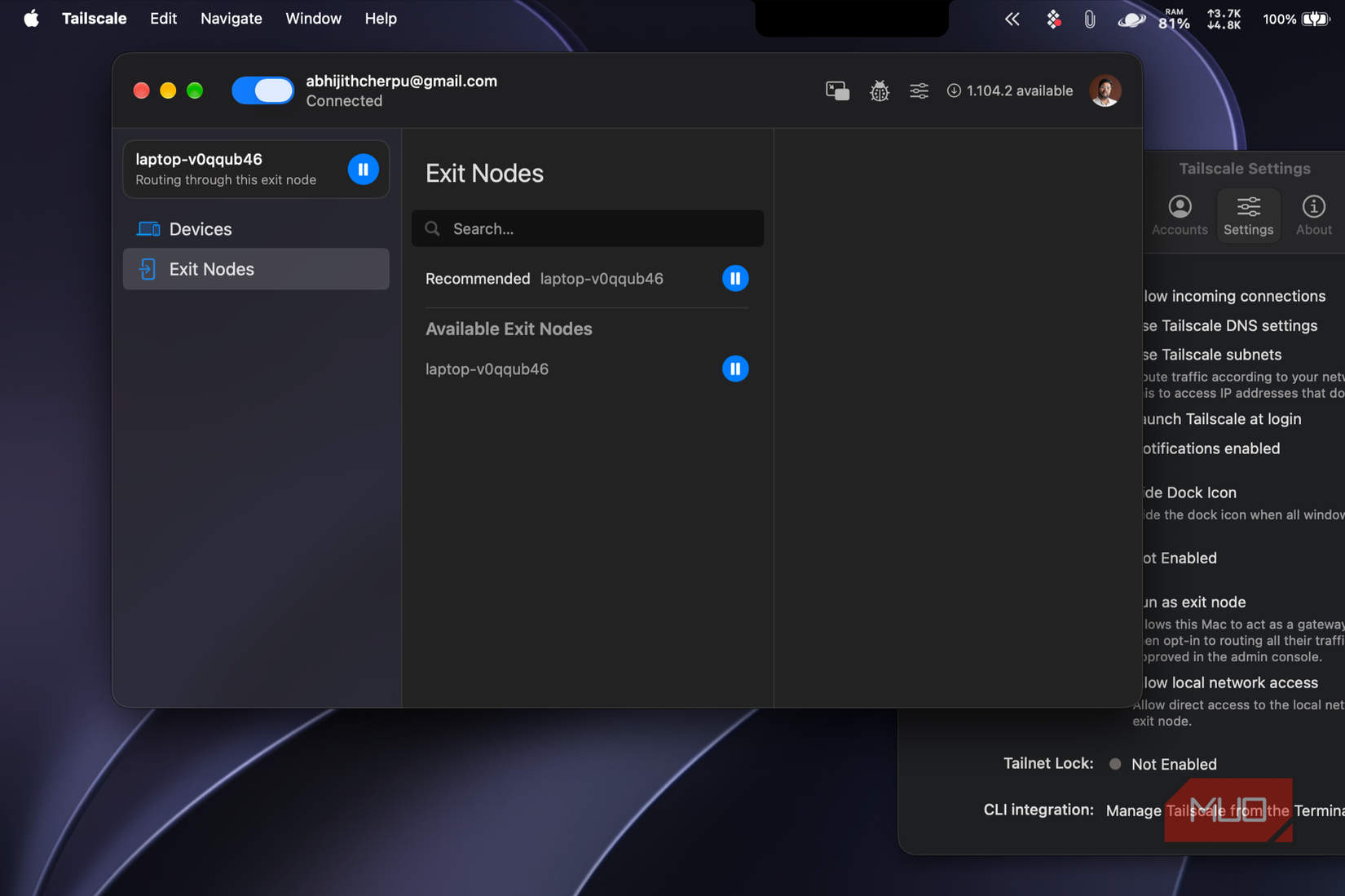
Task: Click 'Hide Dock Icon' in settings window
Action: tap(1190, 492)
